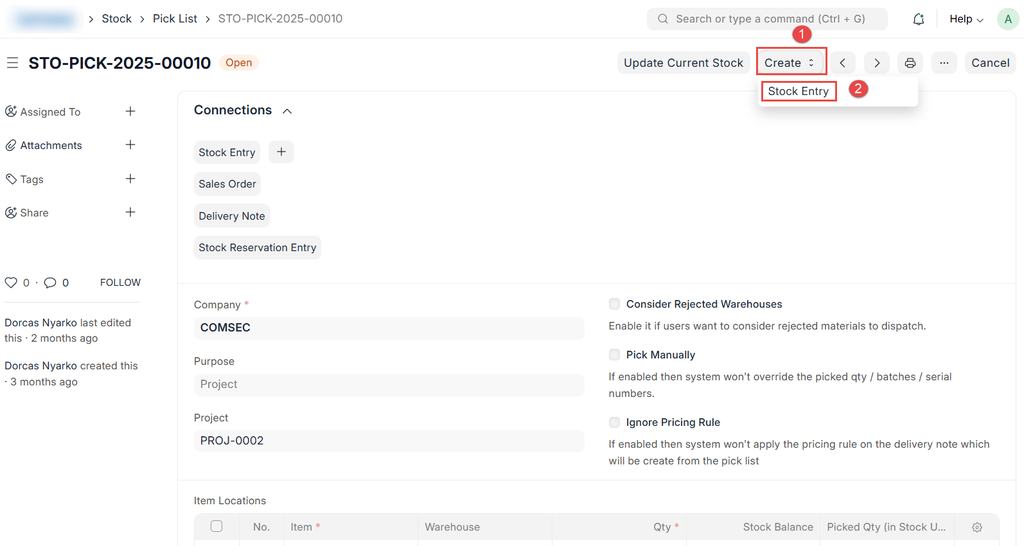Expand the Help dropdown menu
Viewport: 1024px width, 546px height.
point(966,19)
